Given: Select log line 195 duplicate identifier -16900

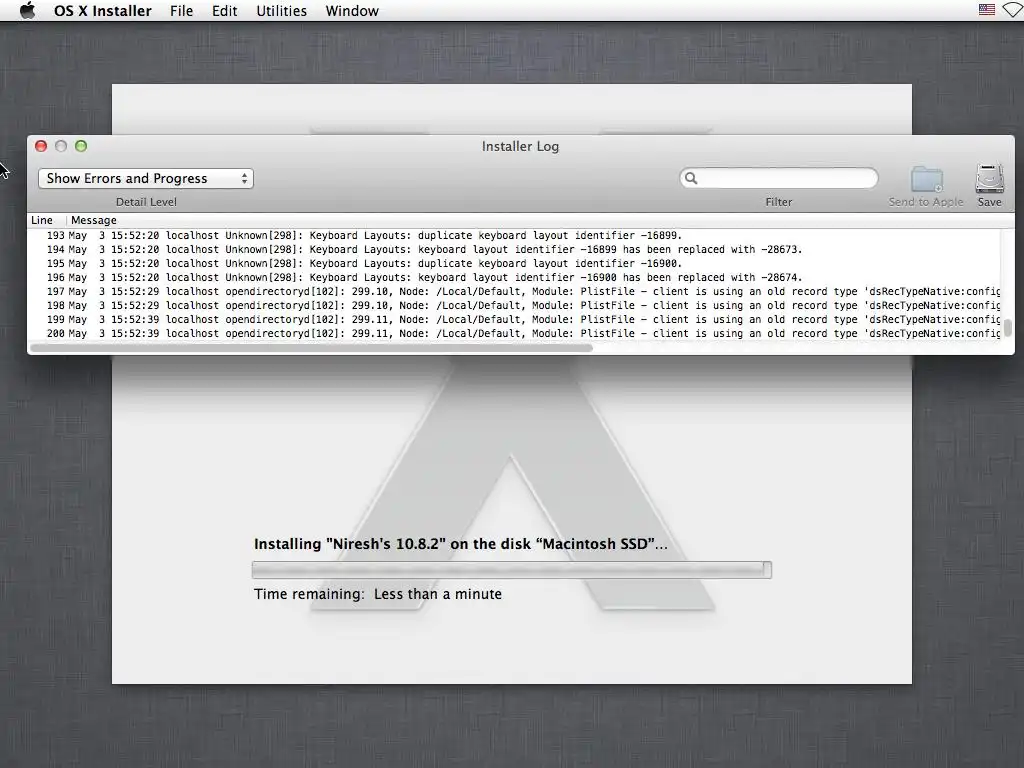Looking at the screenshot, I should [514, 263].
